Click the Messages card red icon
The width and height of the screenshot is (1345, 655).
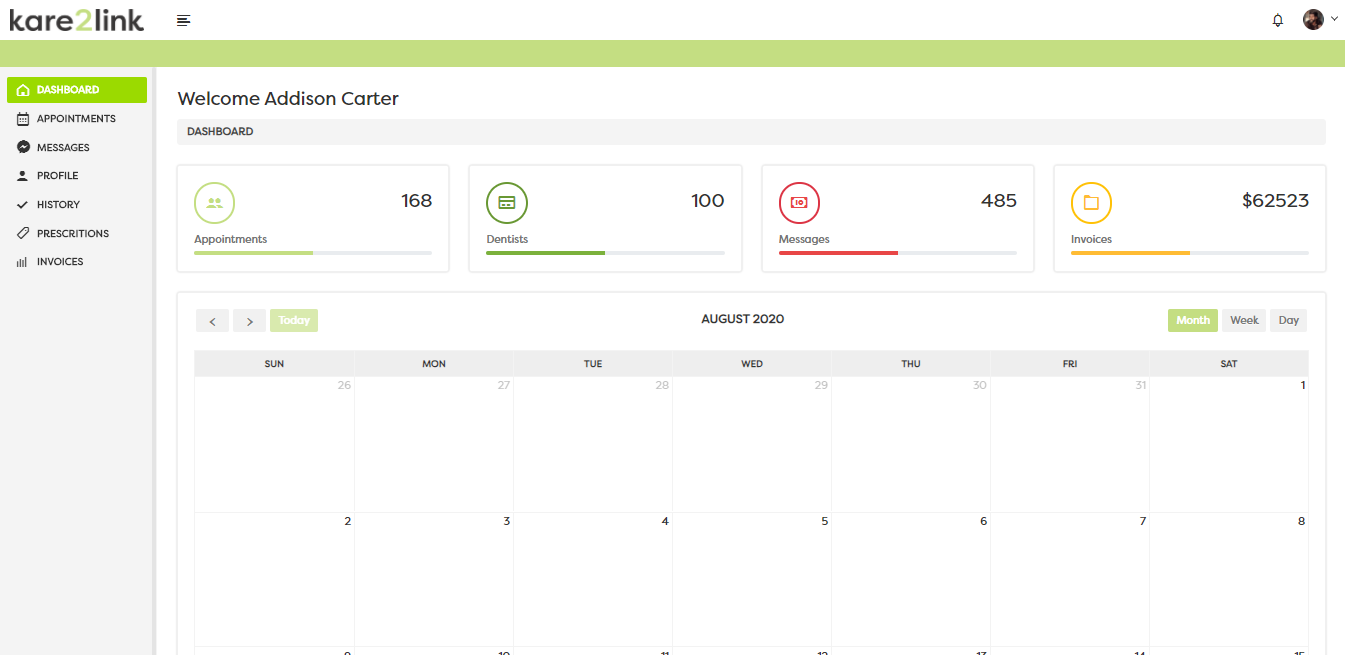(799, 203)
